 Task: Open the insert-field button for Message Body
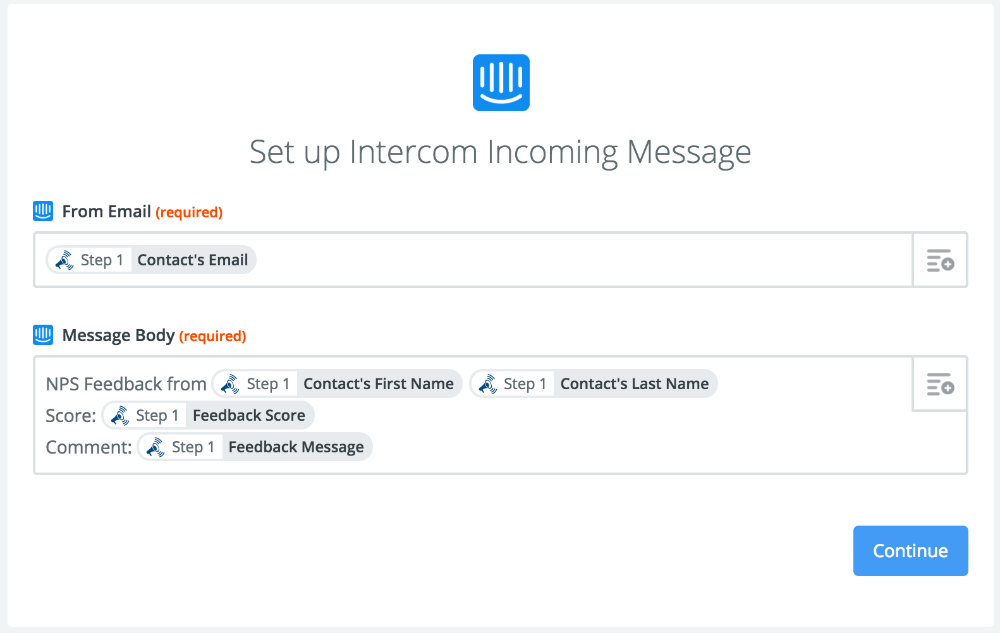[940, 384]
